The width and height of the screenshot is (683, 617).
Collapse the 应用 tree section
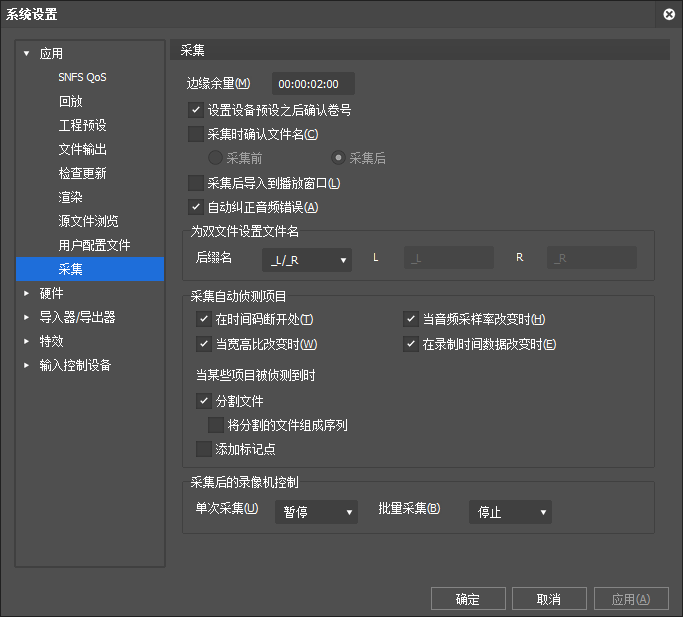(x=27, y=54)
